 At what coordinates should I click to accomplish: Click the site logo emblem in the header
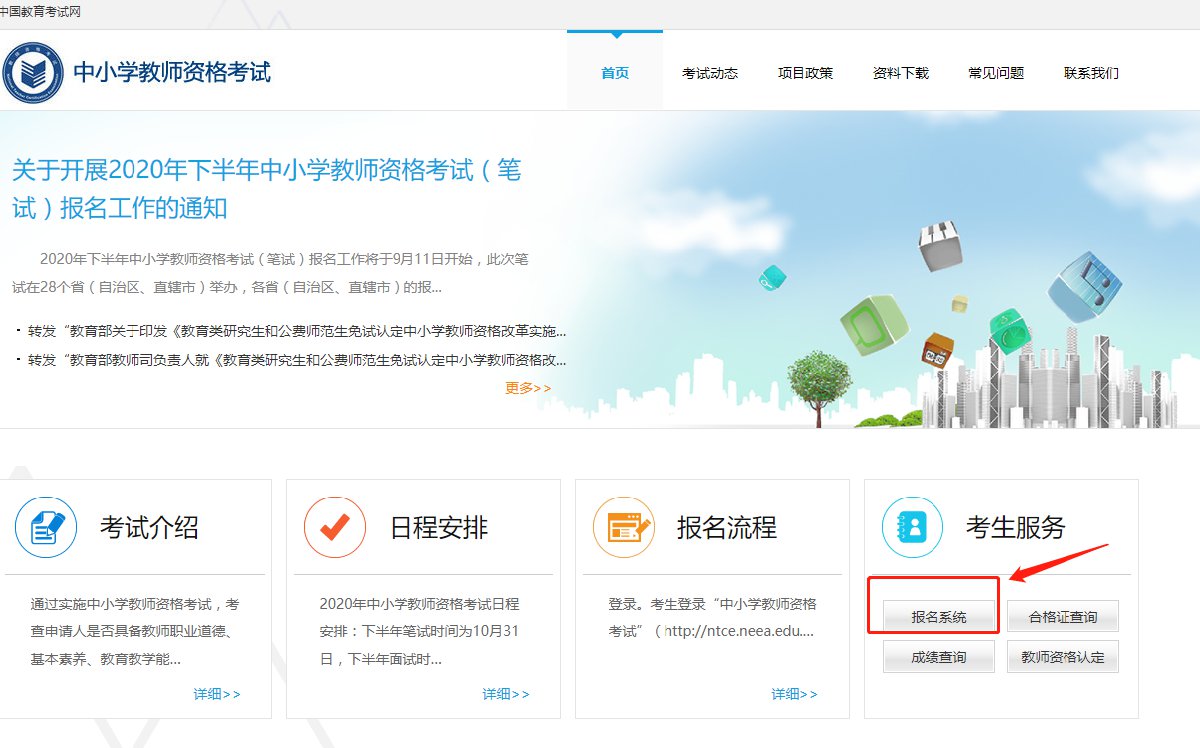32,72
